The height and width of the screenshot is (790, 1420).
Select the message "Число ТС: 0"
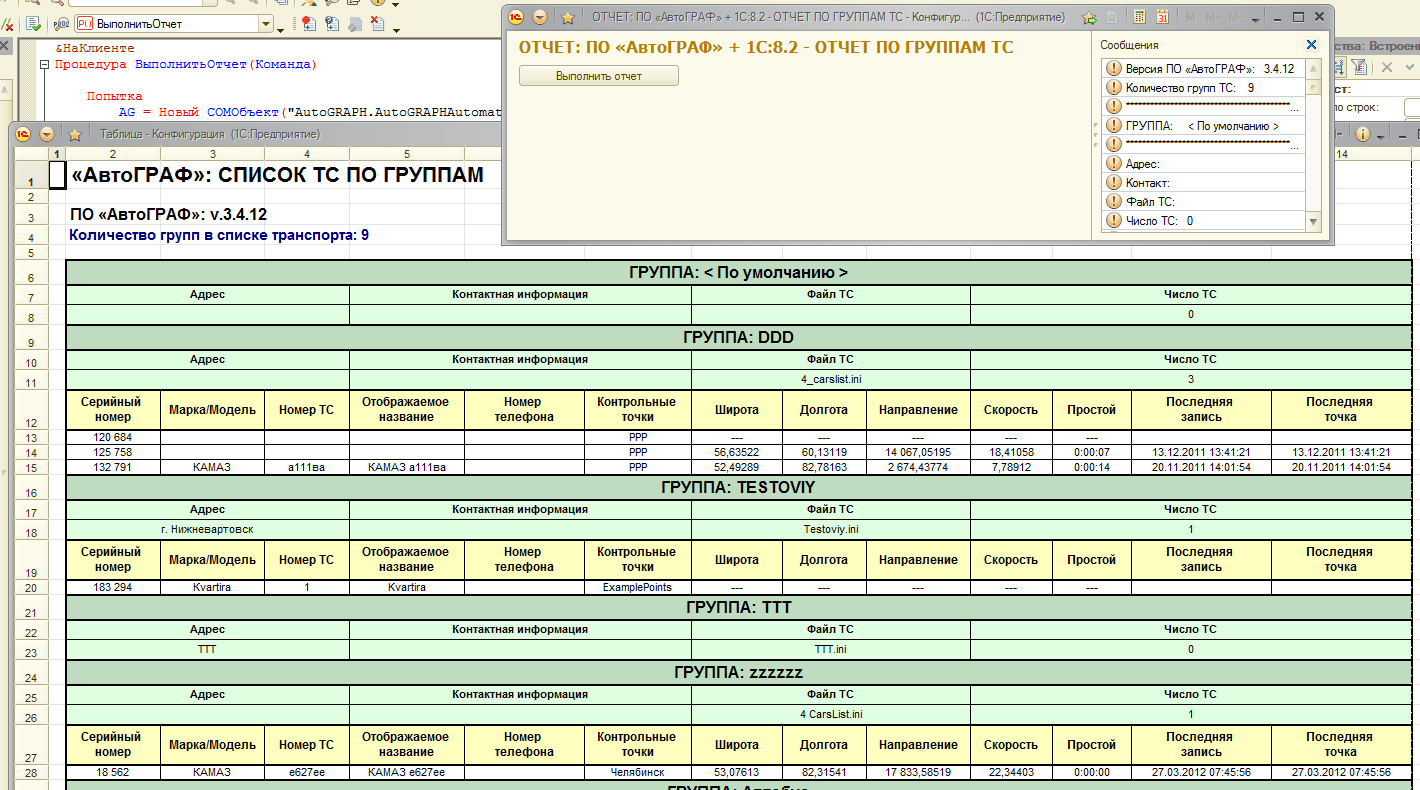(x=1204, y=221)
